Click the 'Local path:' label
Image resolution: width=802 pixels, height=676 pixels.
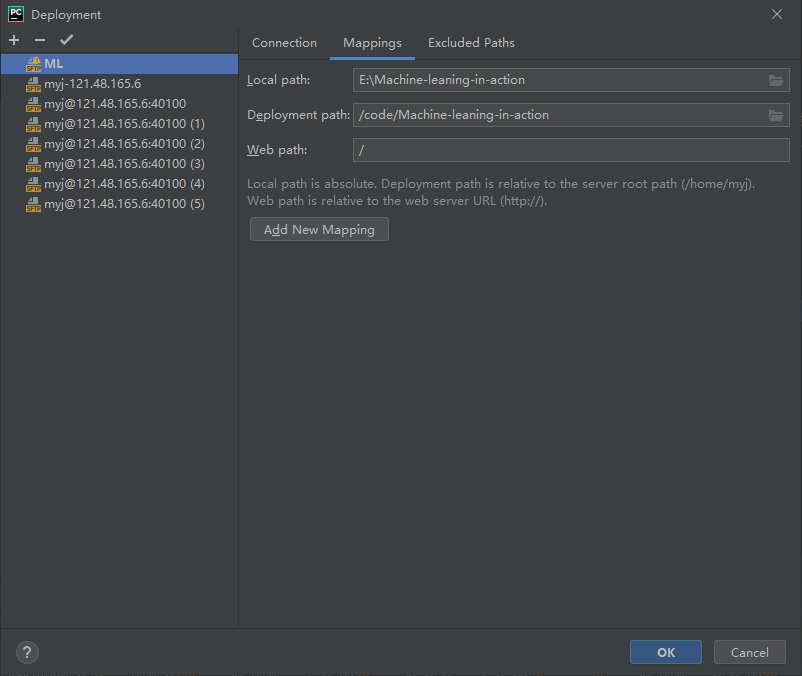(279, 80)
